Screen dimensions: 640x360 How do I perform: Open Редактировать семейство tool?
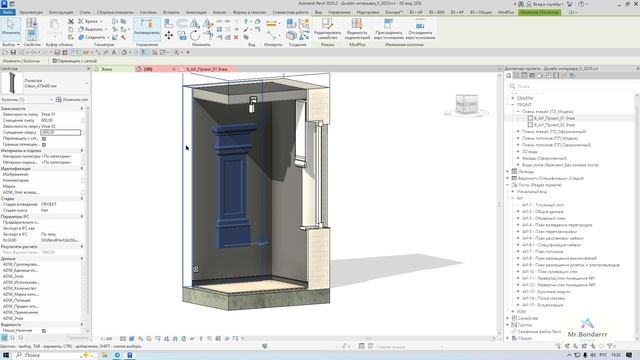coord(327,29)
